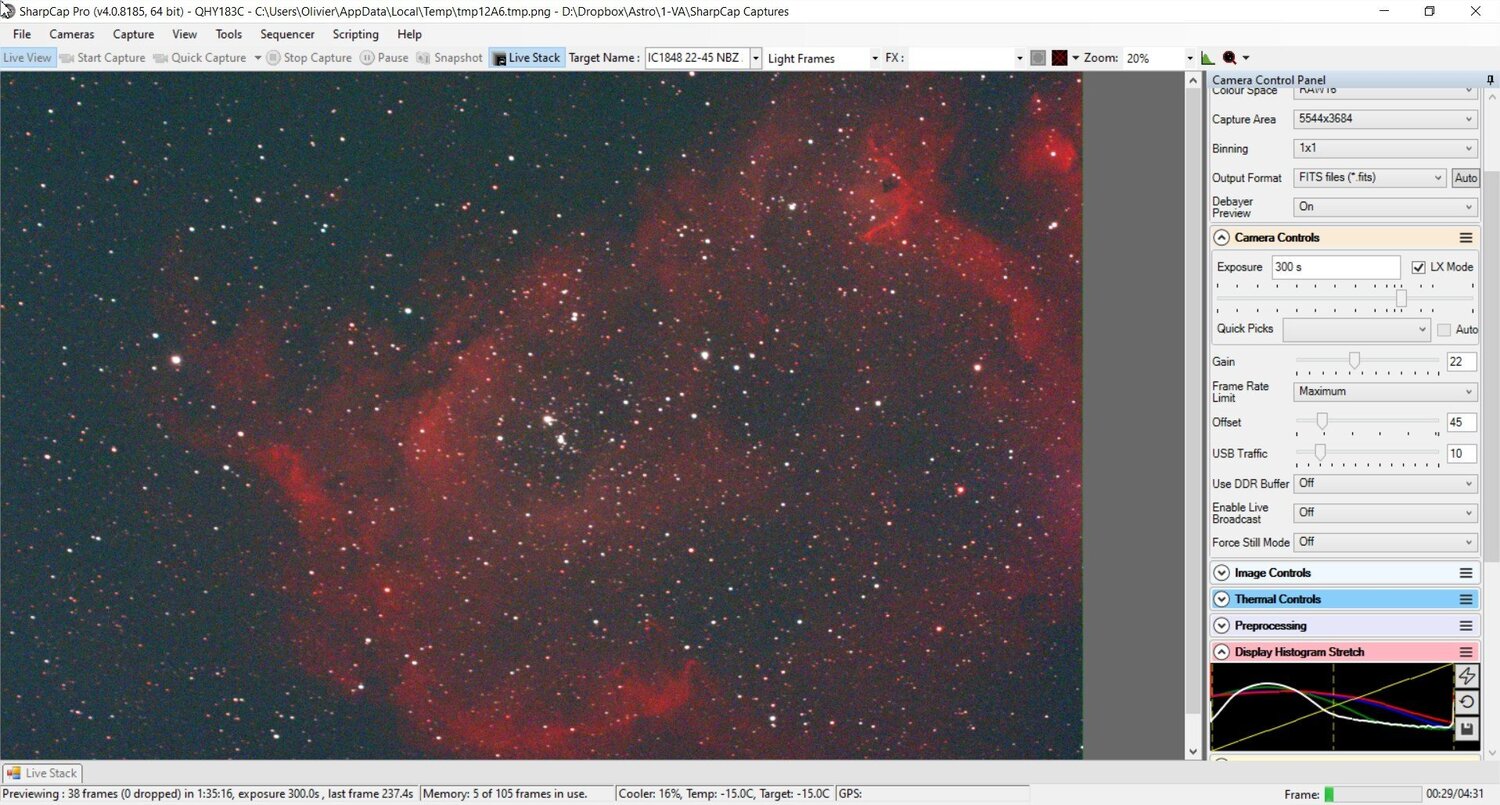This screenshot has height=805, width=1500.
Task: Click the save icon next to the histogram panel
Action: (1467, 728)
